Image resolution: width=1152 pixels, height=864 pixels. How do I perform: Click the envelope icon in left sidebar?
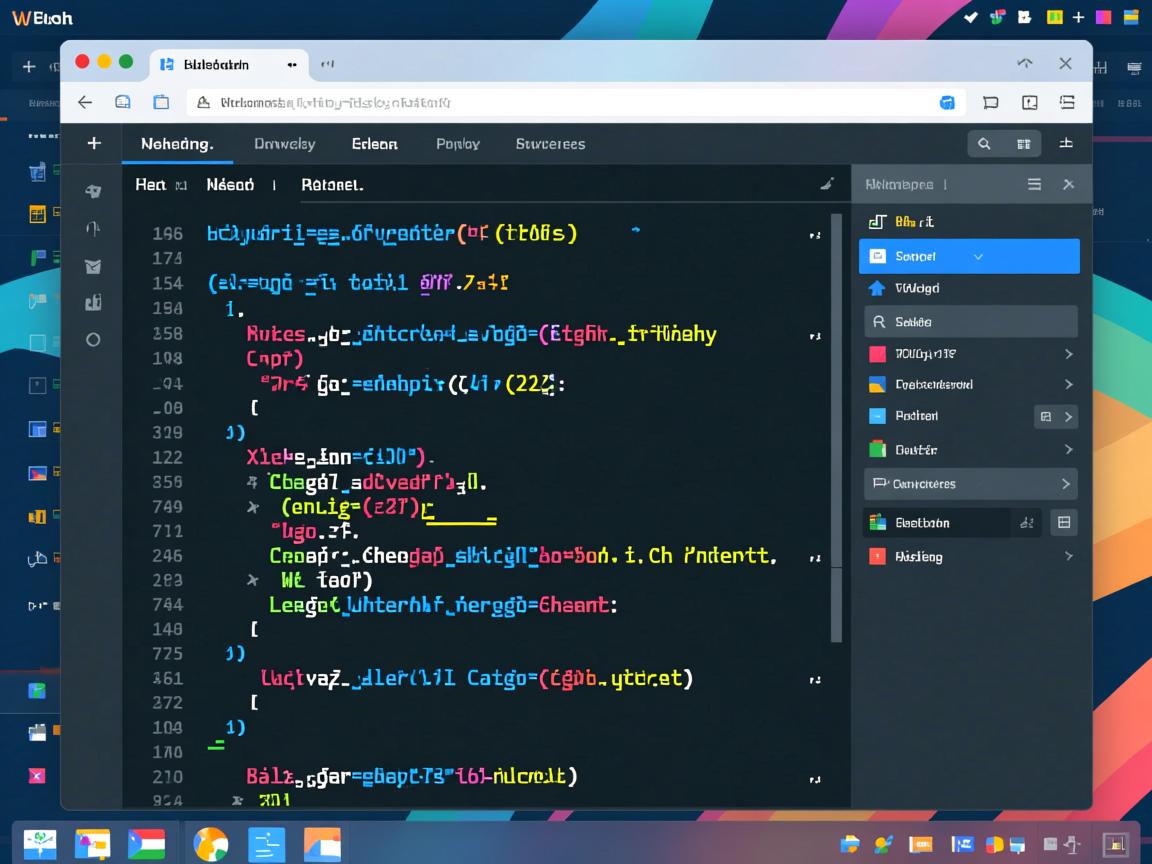point(93,266)
